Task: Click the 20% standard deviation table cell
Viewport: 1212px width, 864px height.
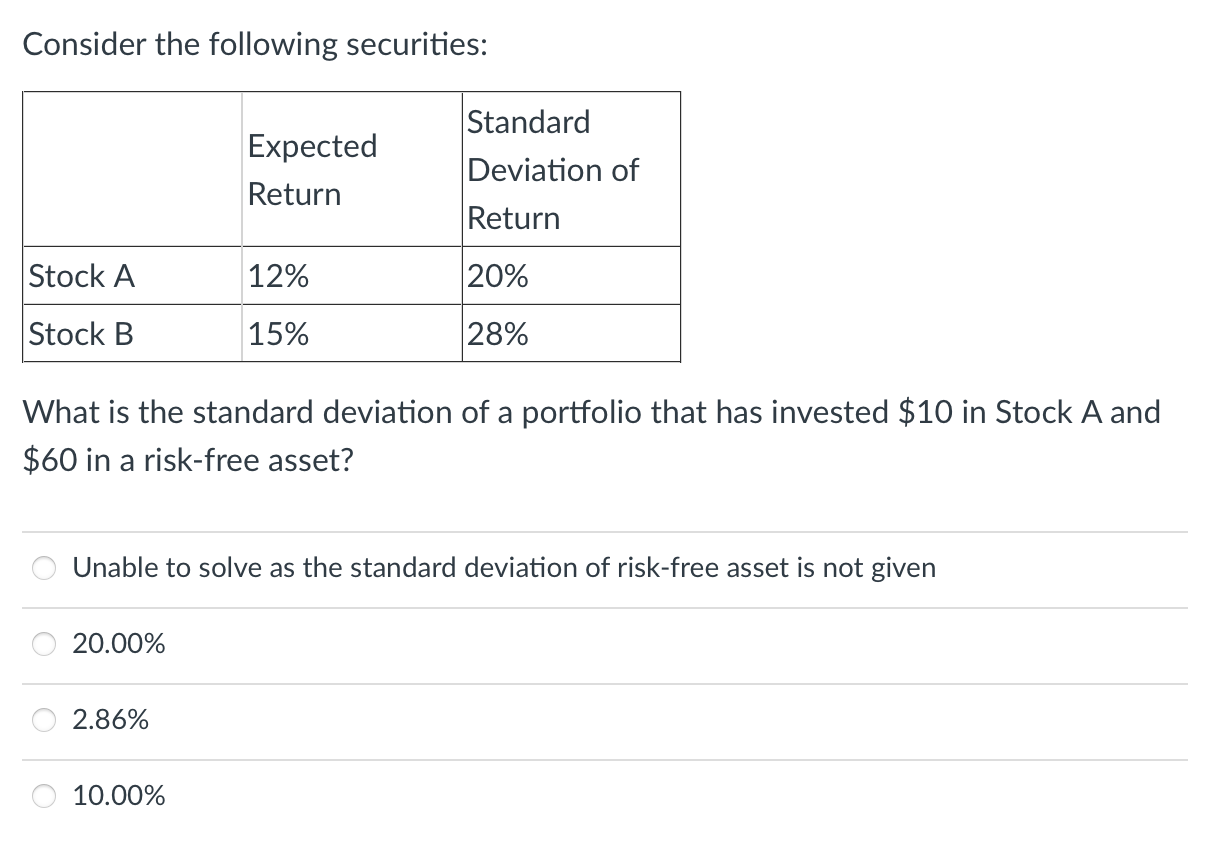Action: pos(571,276)
